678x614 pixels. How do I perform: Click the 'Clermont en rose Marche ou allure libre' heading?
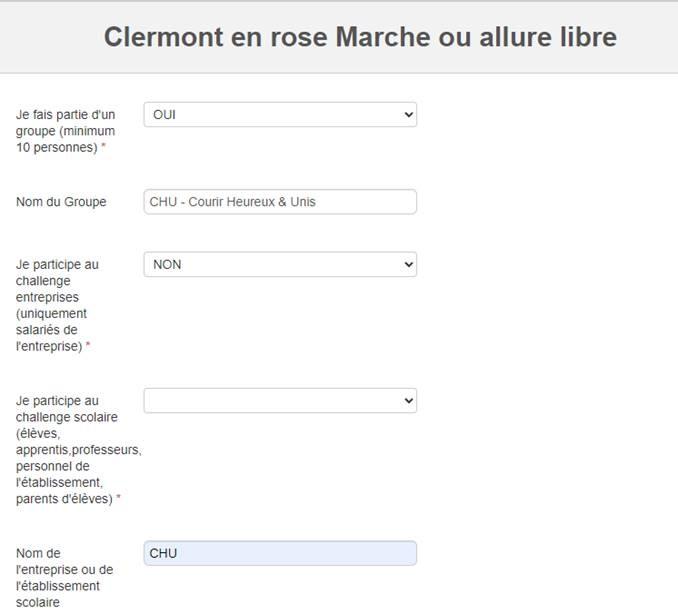tap(360, 37)
